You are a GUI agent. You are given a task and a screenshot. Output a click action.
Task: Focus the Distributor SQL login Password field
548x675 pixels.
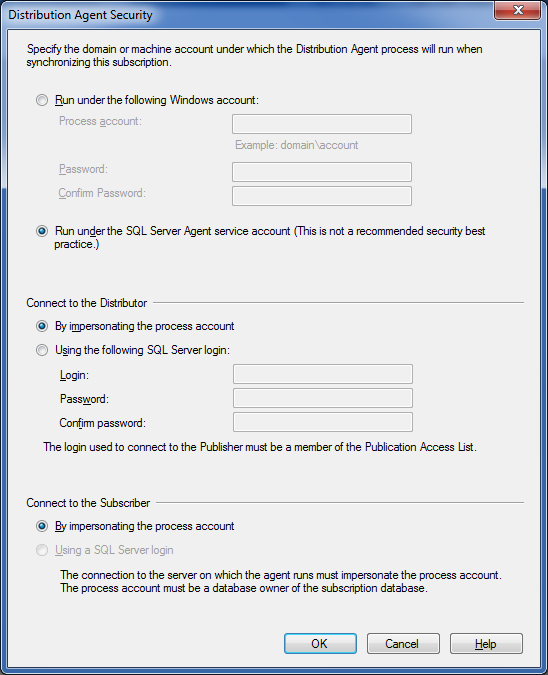[x=323, y=398]
